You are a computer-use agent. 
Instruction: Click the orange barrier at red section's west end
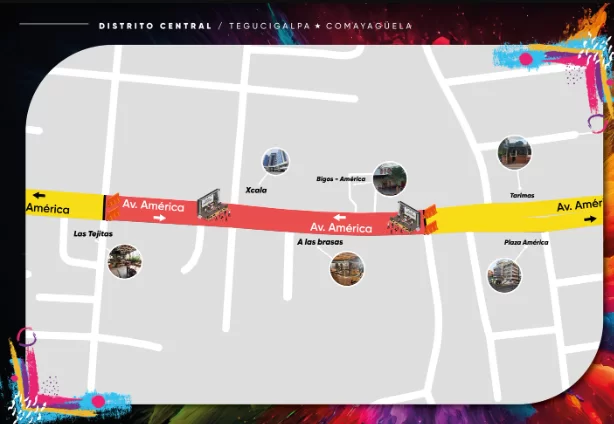(113, 207)
